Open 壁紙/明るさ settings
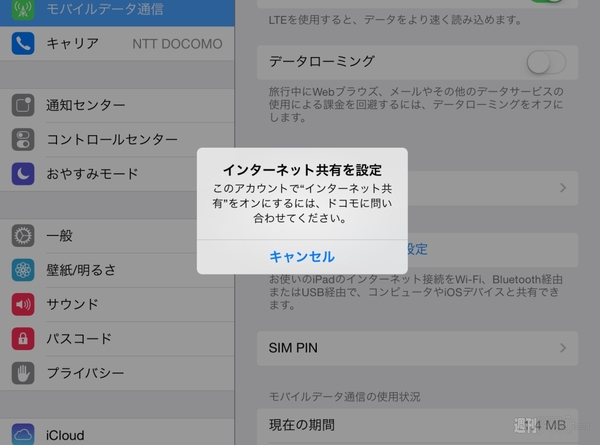 (117, 270)
